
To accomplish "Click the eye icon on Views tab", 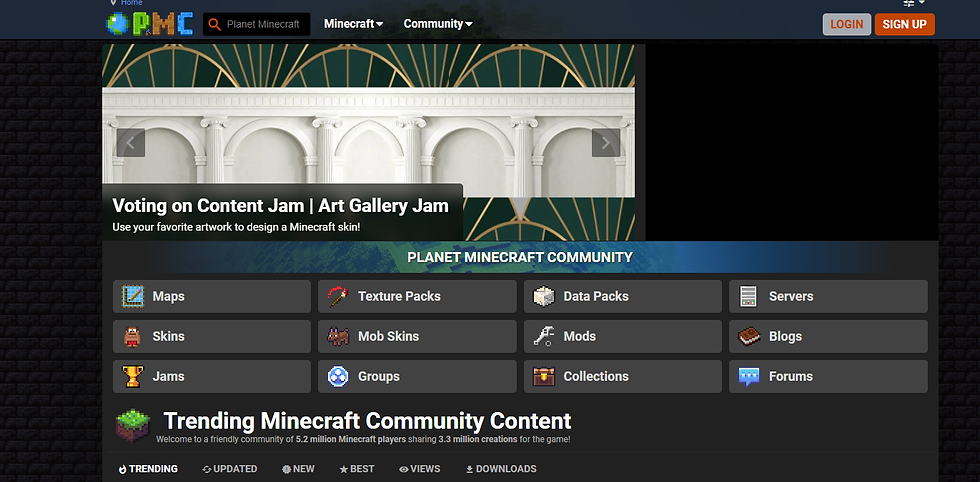I will click(x=404, y=469).
